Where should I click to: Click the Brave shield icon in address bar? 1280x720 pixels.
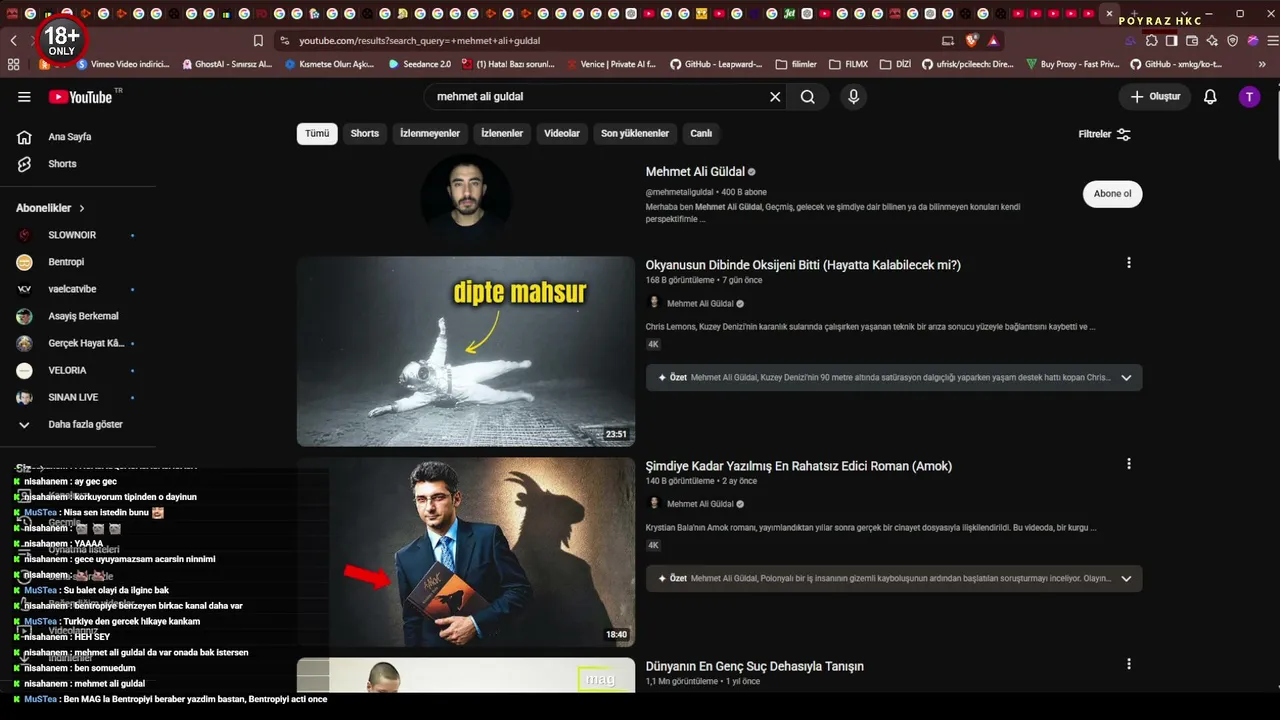click(972, 41)
